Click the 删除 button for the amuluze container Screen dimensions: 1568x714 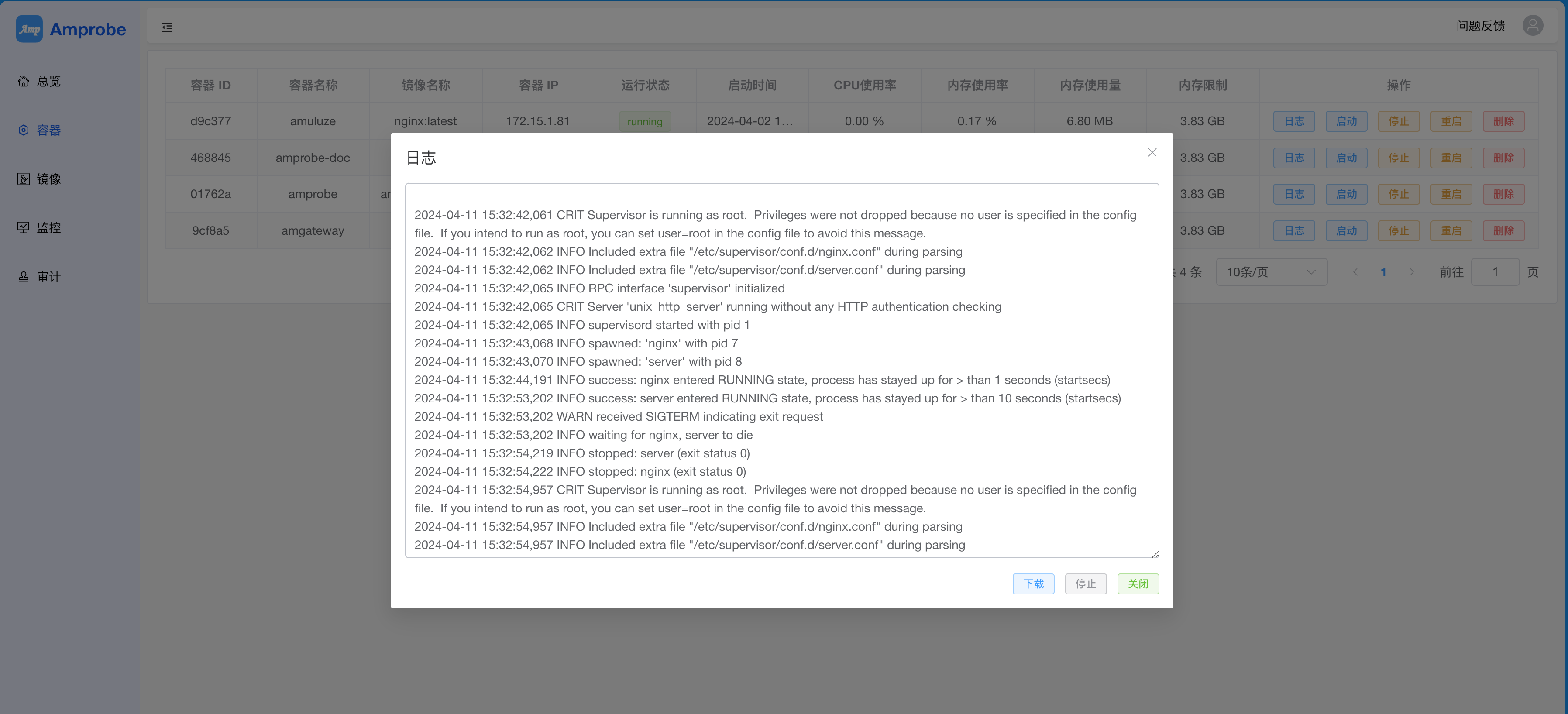click(x=1503, y=121)
